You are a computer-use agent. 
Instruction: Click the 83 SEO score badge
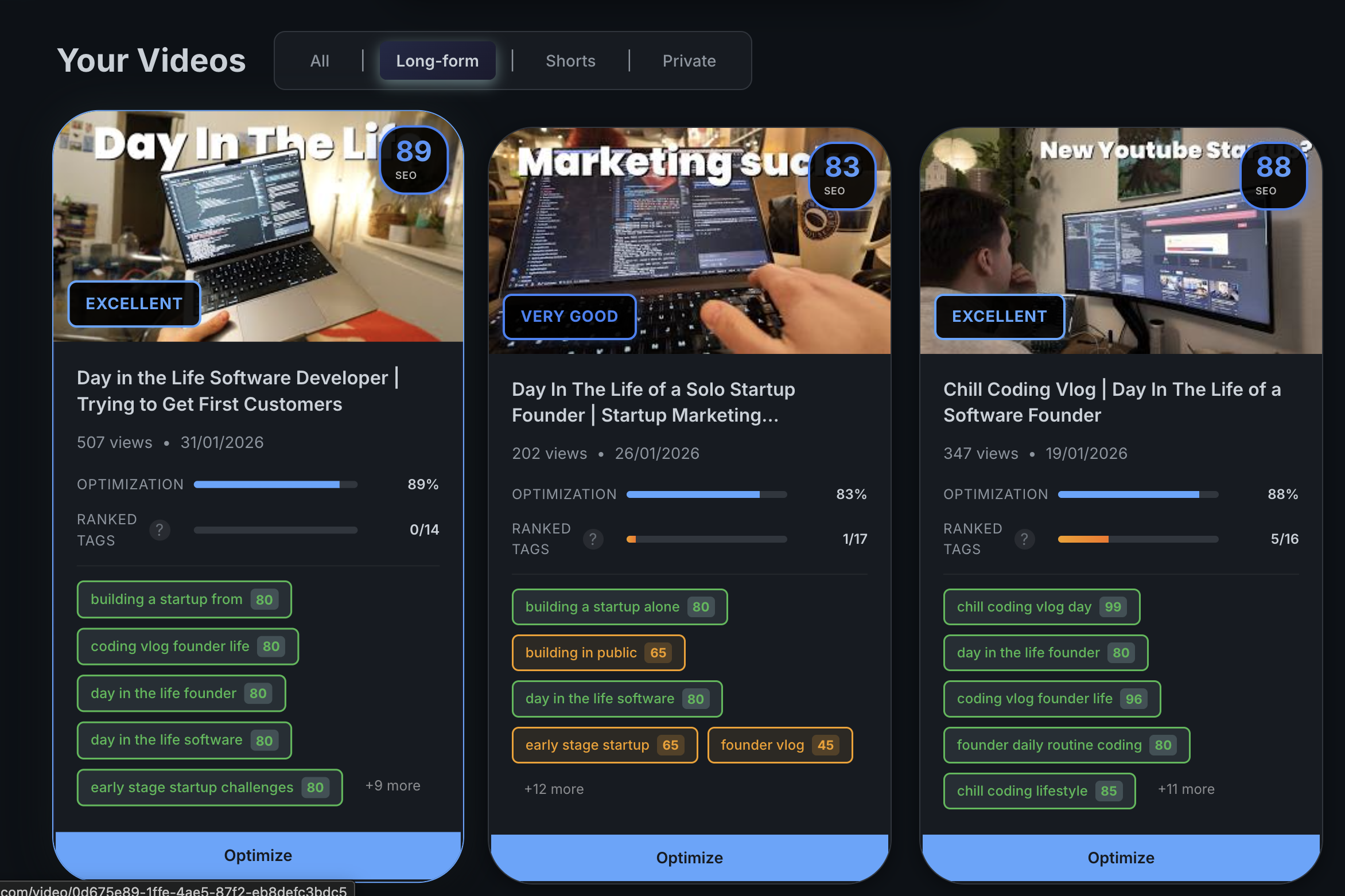click(x=841, y=175)
